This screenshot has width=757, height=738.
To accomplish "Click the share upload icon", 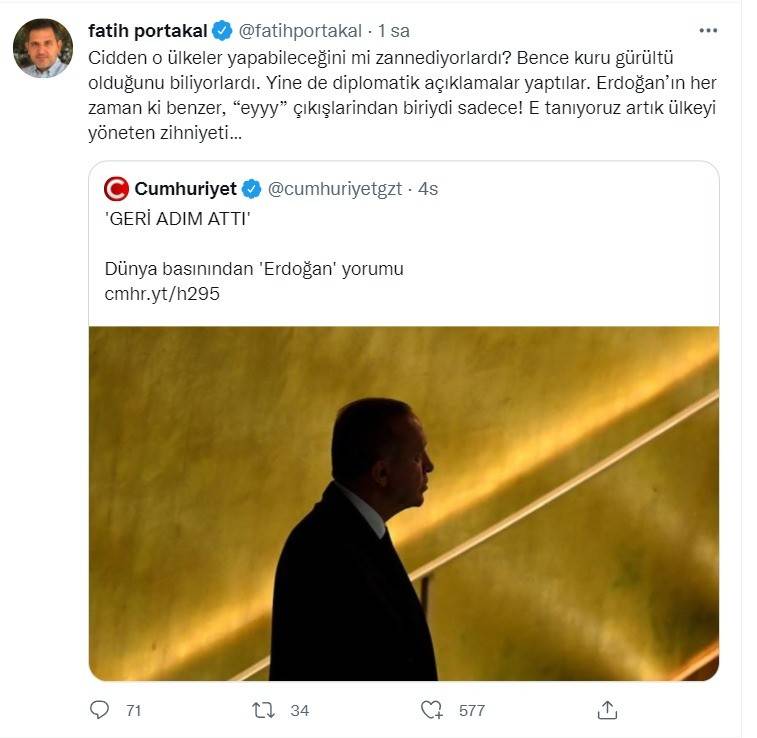I will tap(607, 710).
